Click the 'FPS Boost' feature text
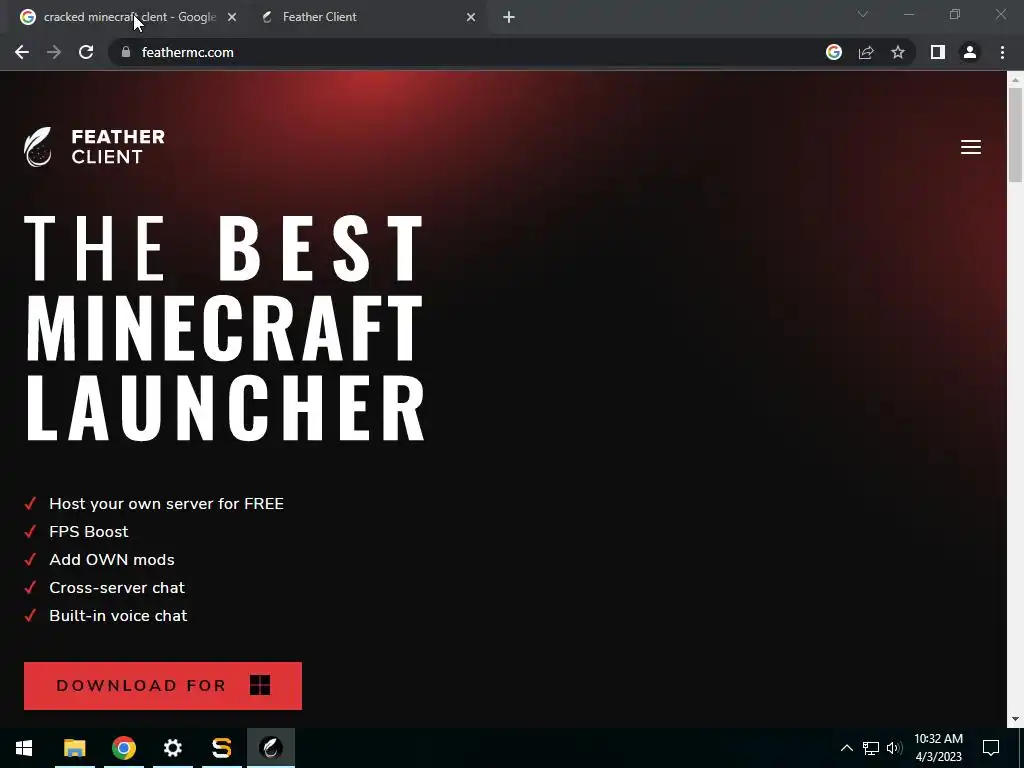 tap(89, 532)
